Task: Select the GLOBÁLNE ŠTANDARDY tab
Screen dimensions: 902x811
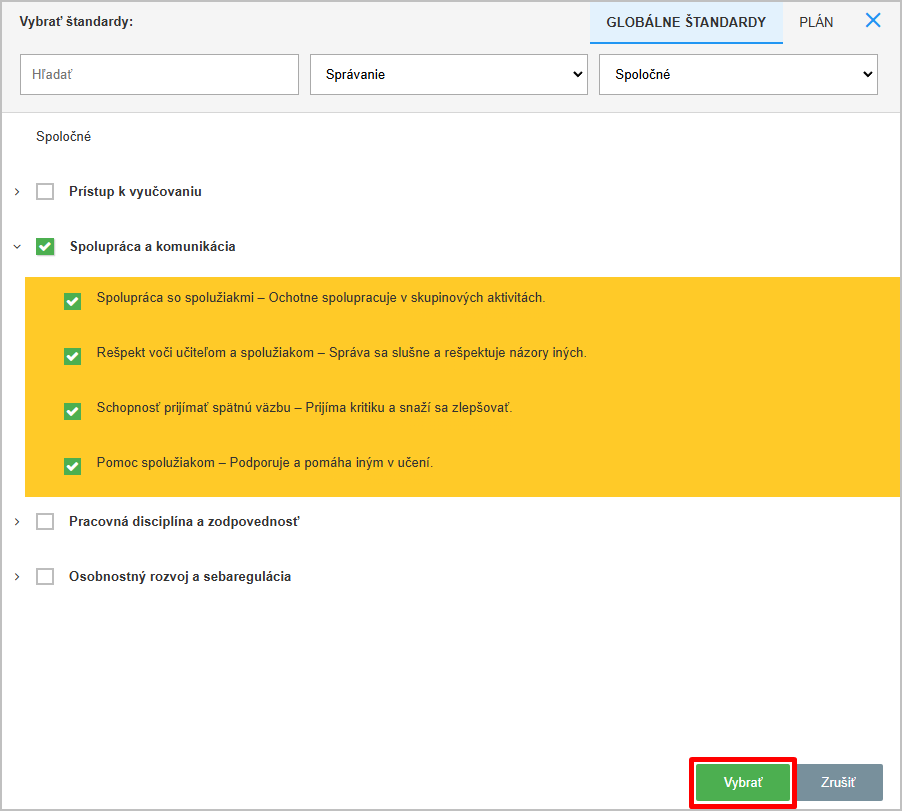Action: click(x=686, y=22)
